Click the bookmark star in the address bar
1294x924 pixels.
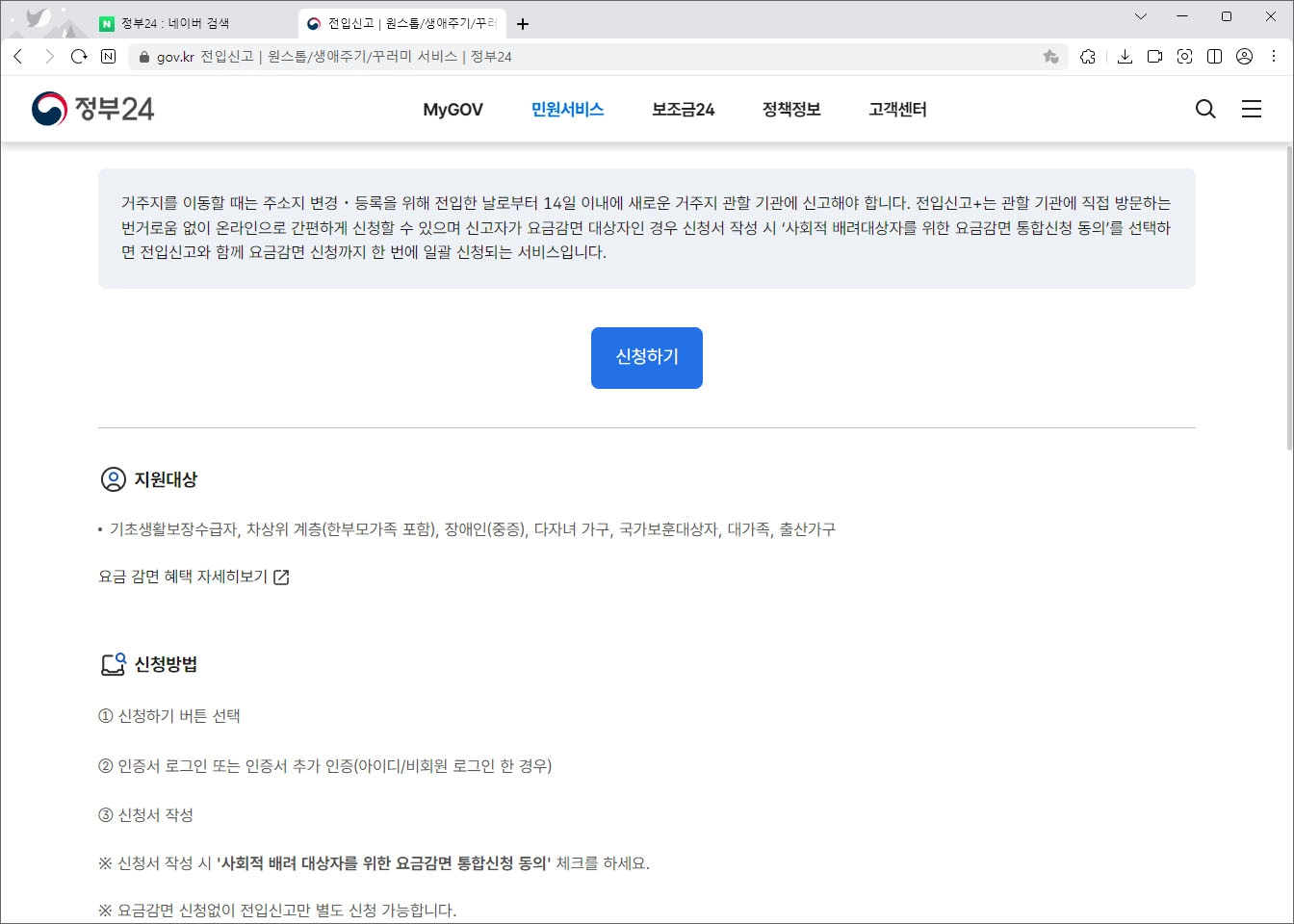1049,57
